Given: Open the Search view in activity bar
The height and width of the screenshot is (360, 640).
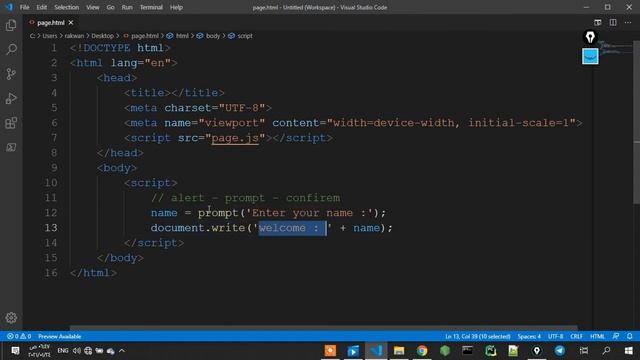Looking at the screenshot, I should coord(11,49).
